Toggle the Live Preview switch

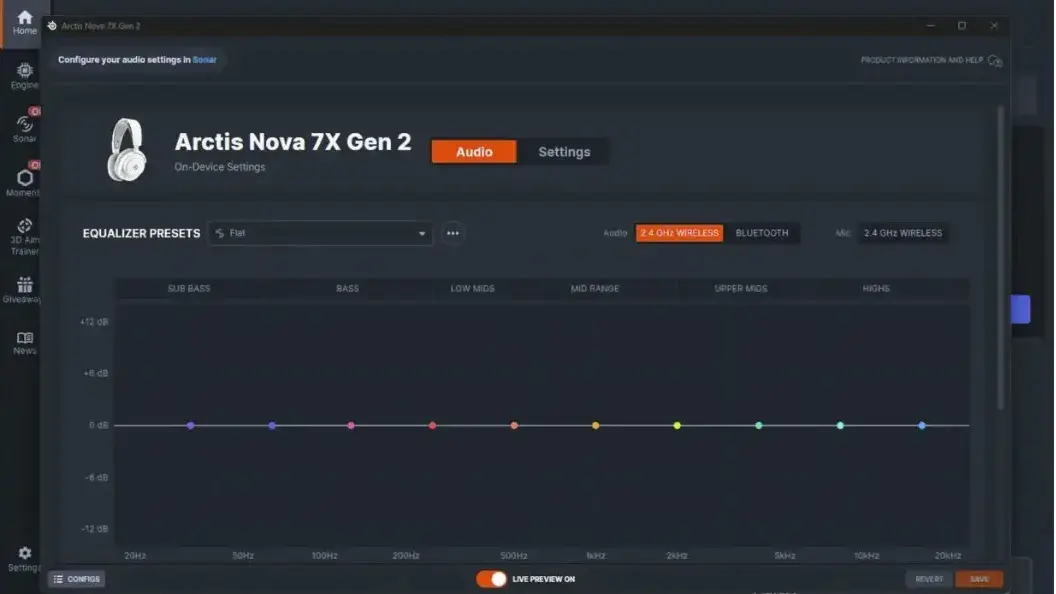(x=491, y=579)
